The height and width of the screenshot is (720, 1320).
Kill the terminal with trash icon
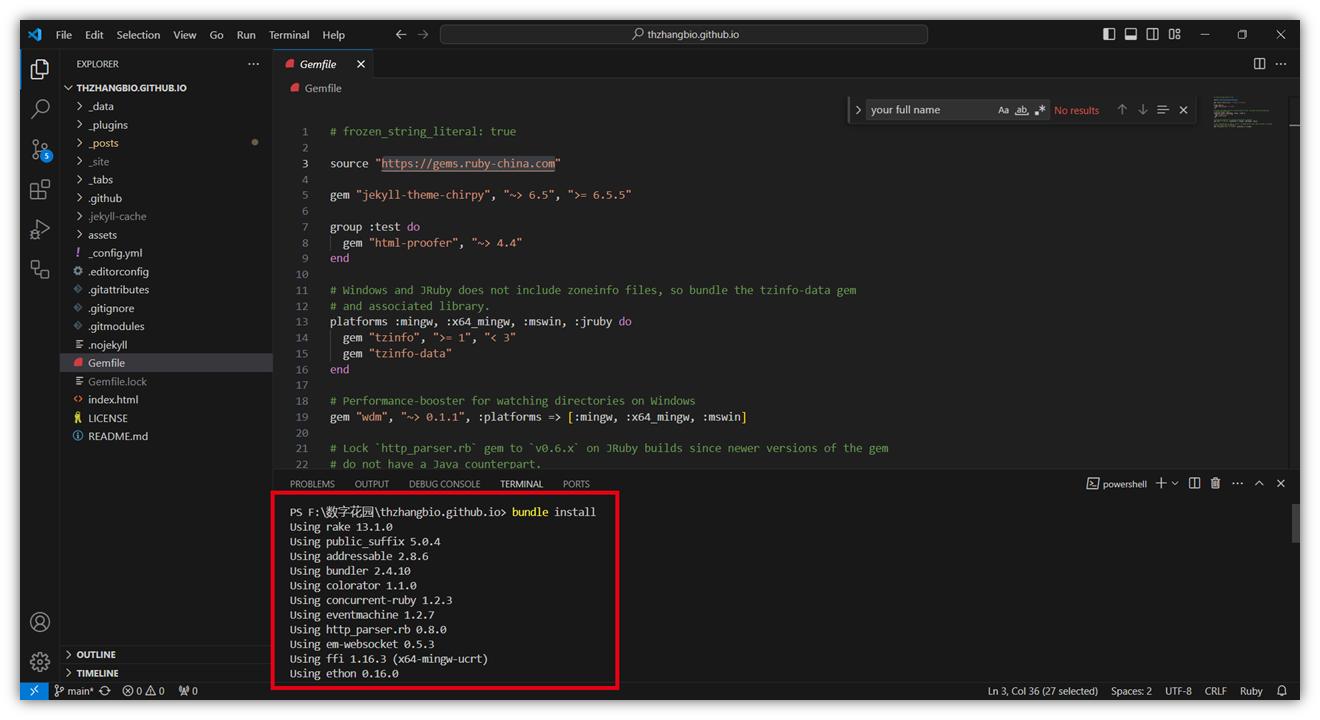[x=1216, y=483]
